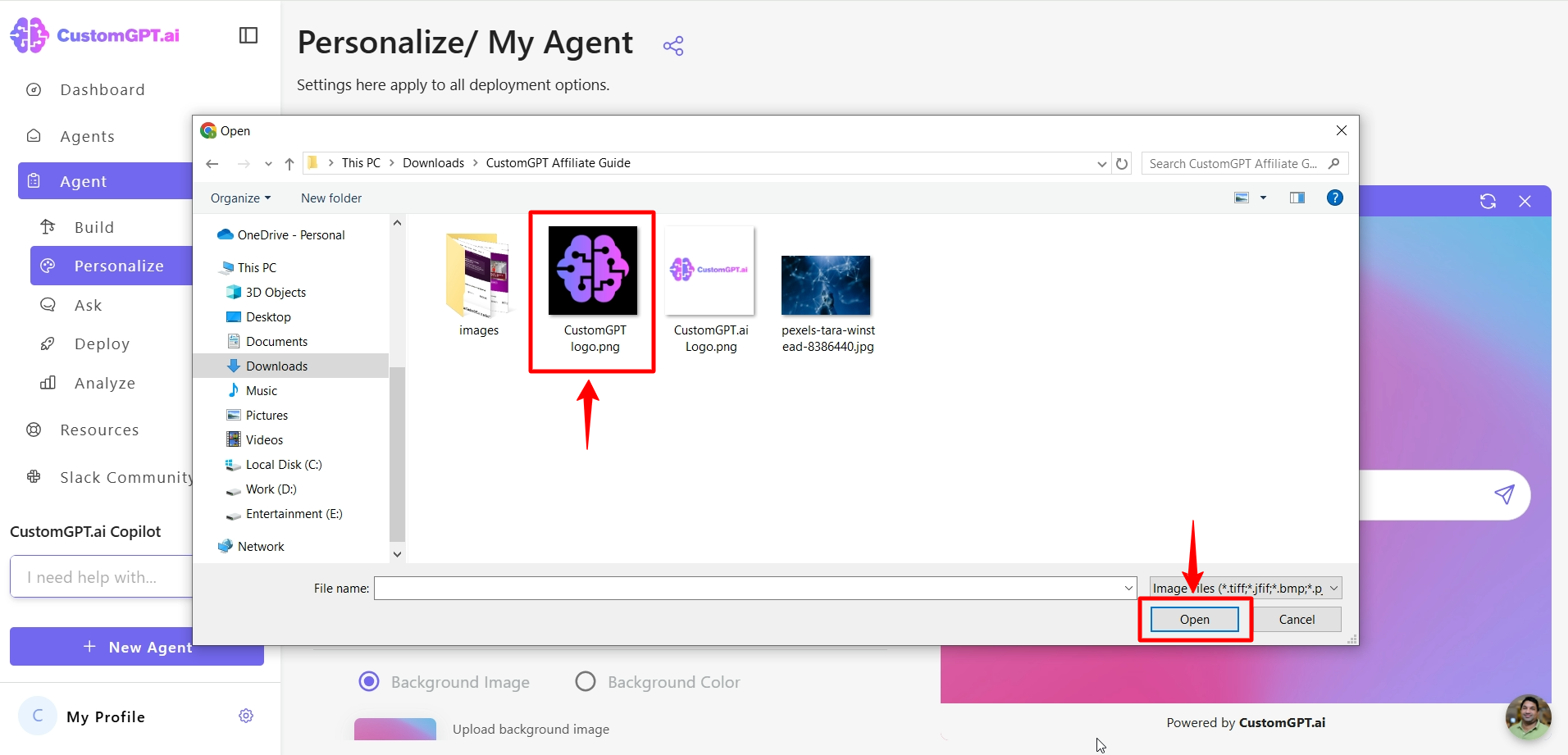The width and height of the screenshot is (1568, 755).
Task: Click the user avatar chat bubble
Action: tap(1528, 717)
